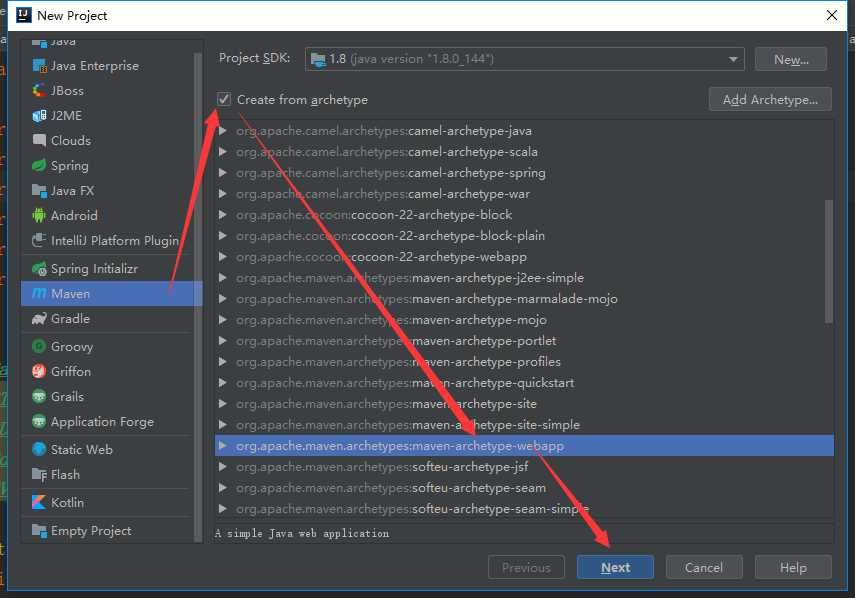Viewport: 855px width, 598px height.
Task: Click the Java Enterprise icon
Action: point(39,66)
